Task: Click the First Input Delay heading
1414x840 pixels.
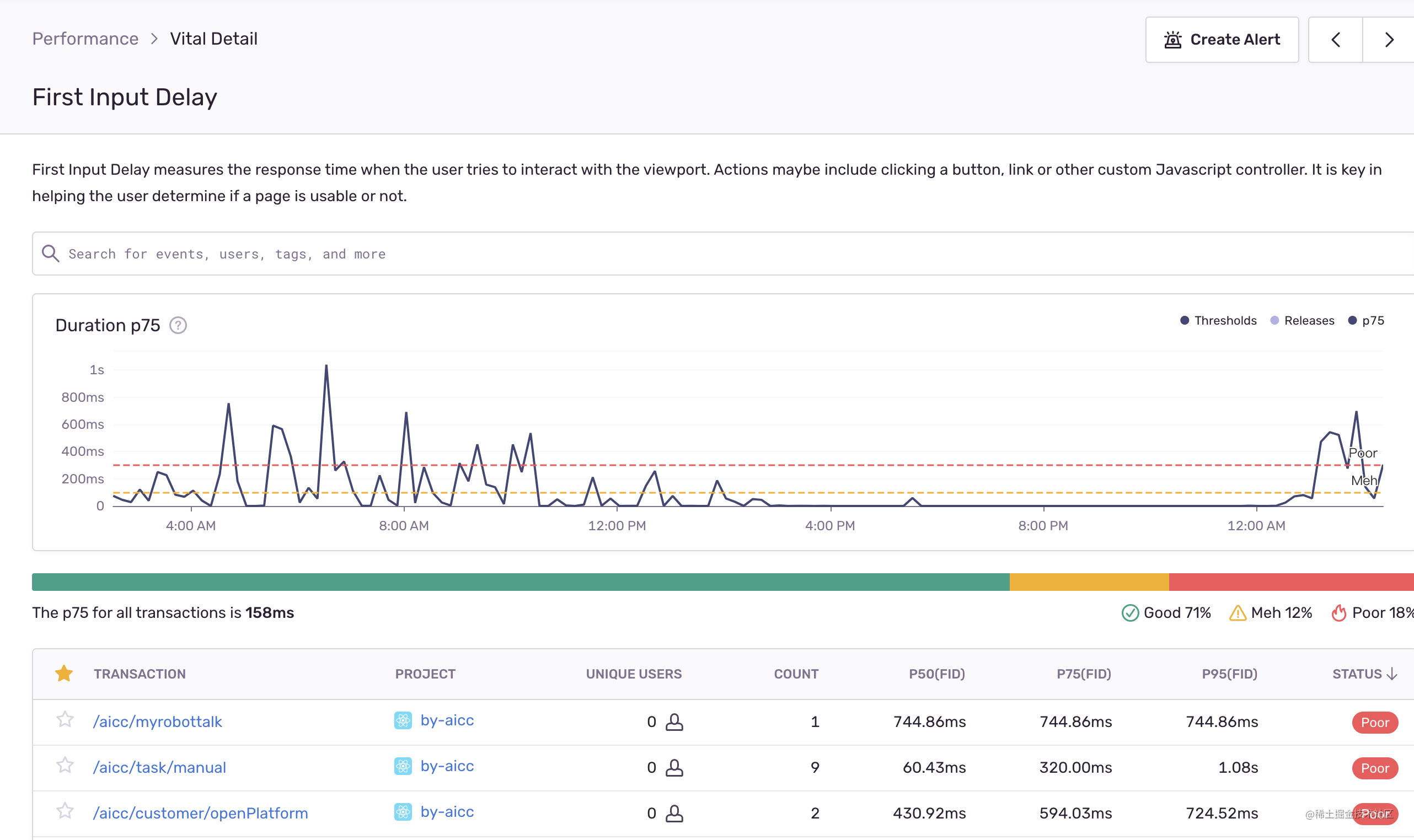Action: coord(125,97)
